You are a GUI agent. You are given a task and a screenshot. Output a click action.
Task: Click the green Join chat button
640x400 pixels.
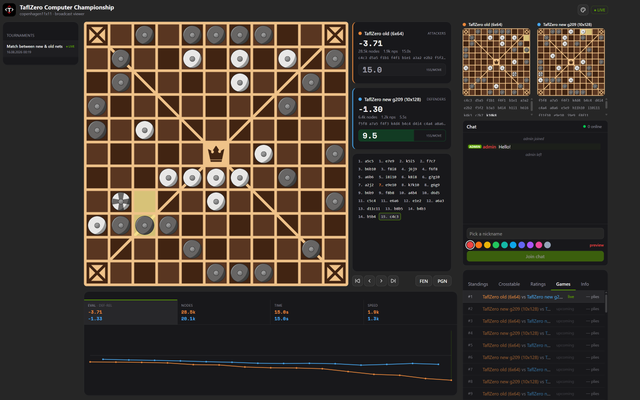(x=535, y=256)
